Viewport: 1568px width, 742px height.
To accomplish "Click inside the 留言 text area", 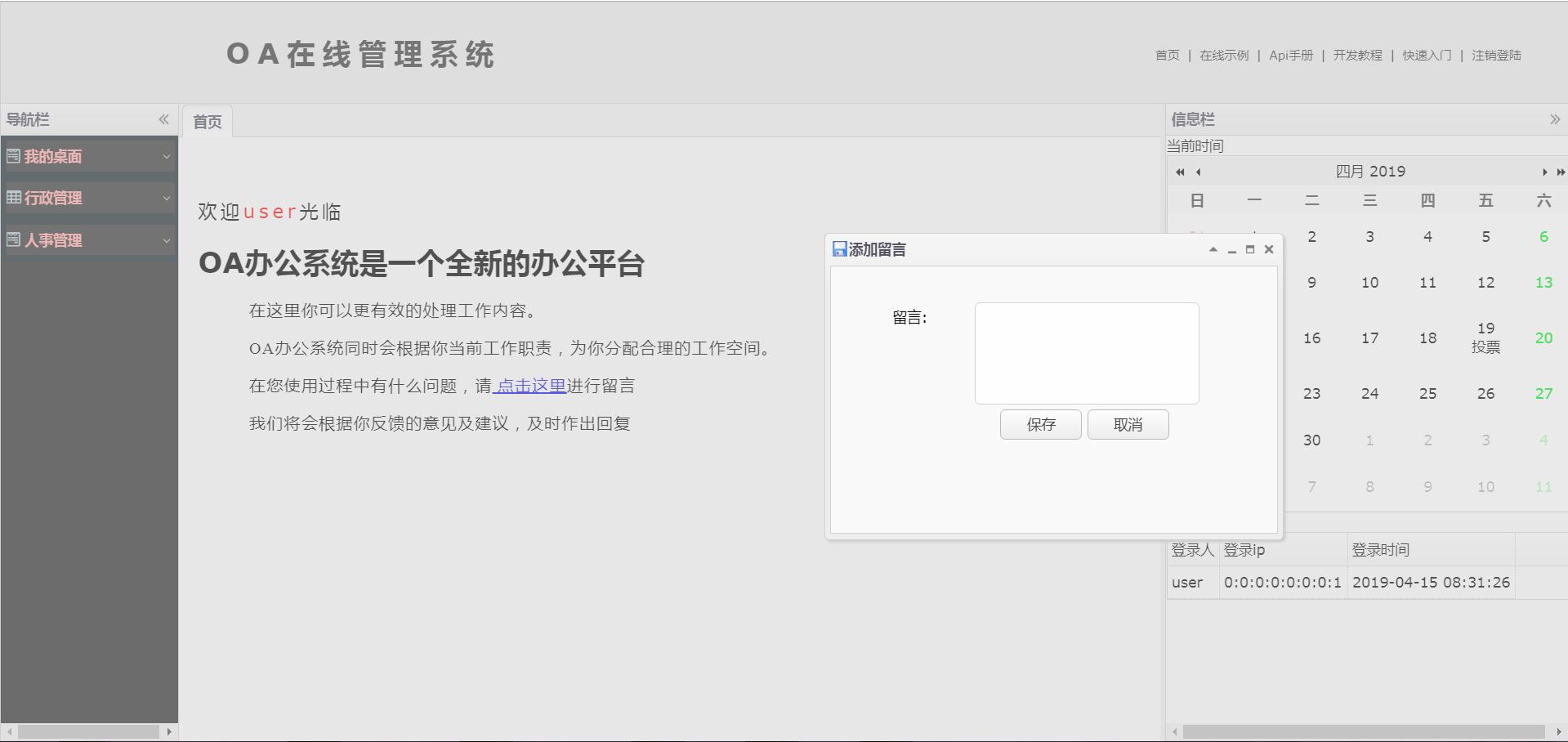I will (x=1086, y=353).
